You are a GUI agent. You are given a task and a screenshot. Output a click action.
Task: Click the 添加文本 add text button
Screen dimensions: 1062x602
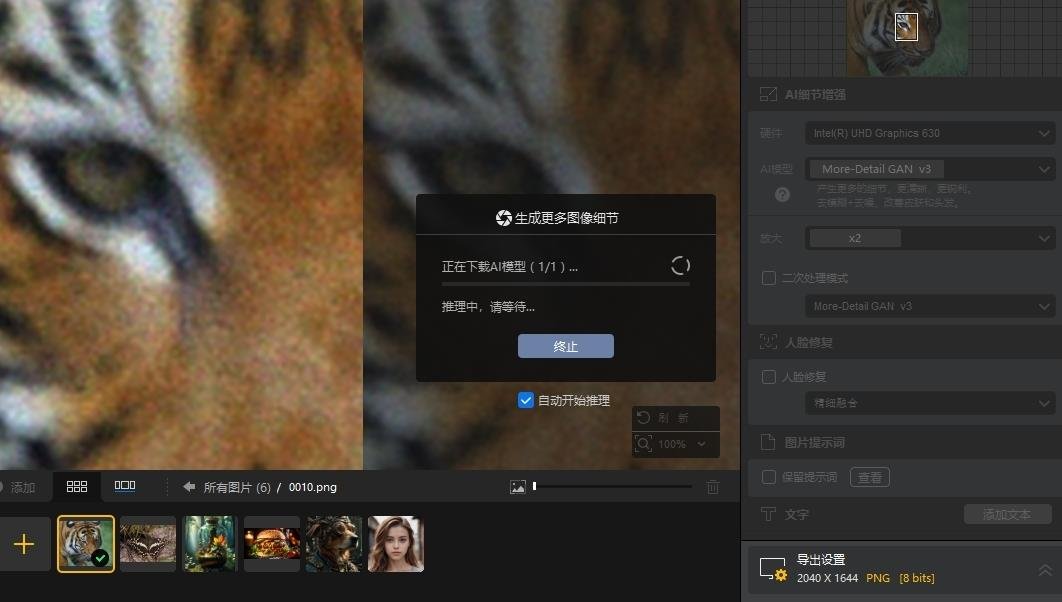pyautogui.click(x=1007, y=515)
